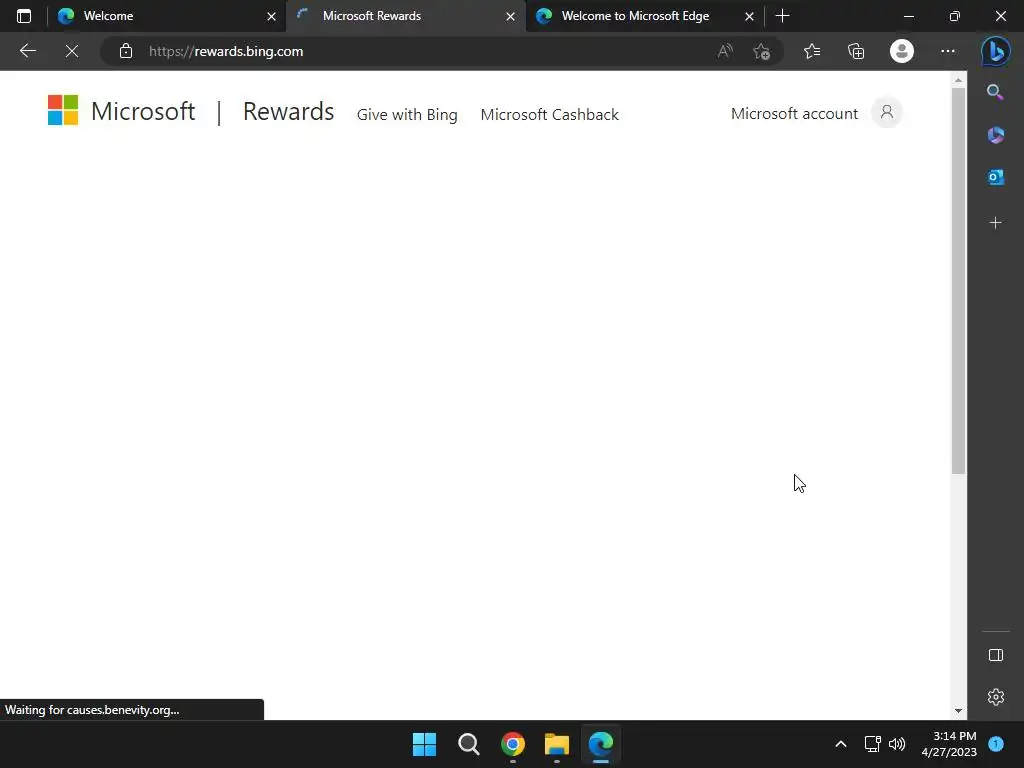Add this page to favorites
Image resolution: width=1024 pixels, height=768 pixels.
761,51
